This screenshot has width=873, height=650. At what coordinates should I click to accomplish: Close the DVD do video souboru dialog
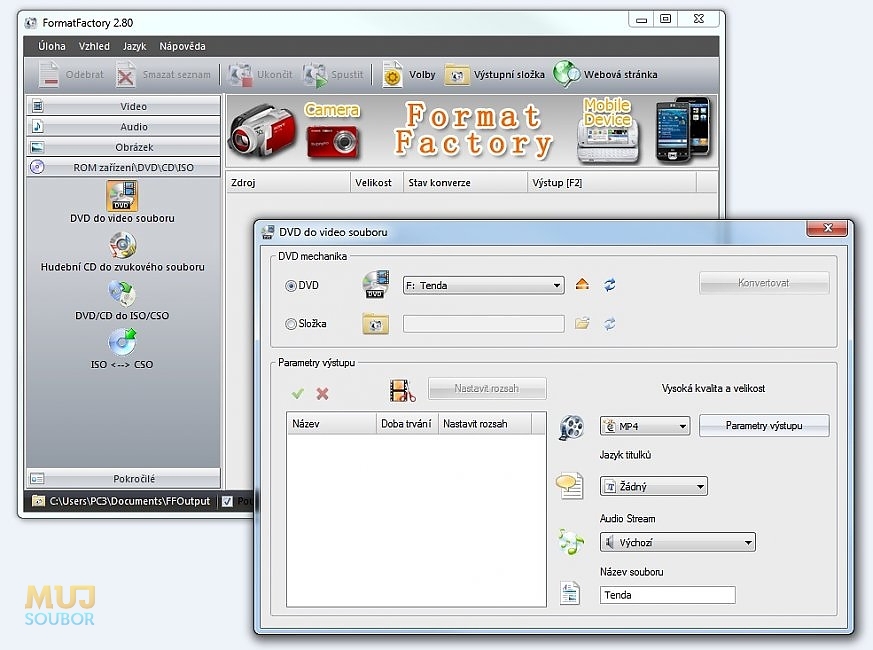(x=827, y=228)
